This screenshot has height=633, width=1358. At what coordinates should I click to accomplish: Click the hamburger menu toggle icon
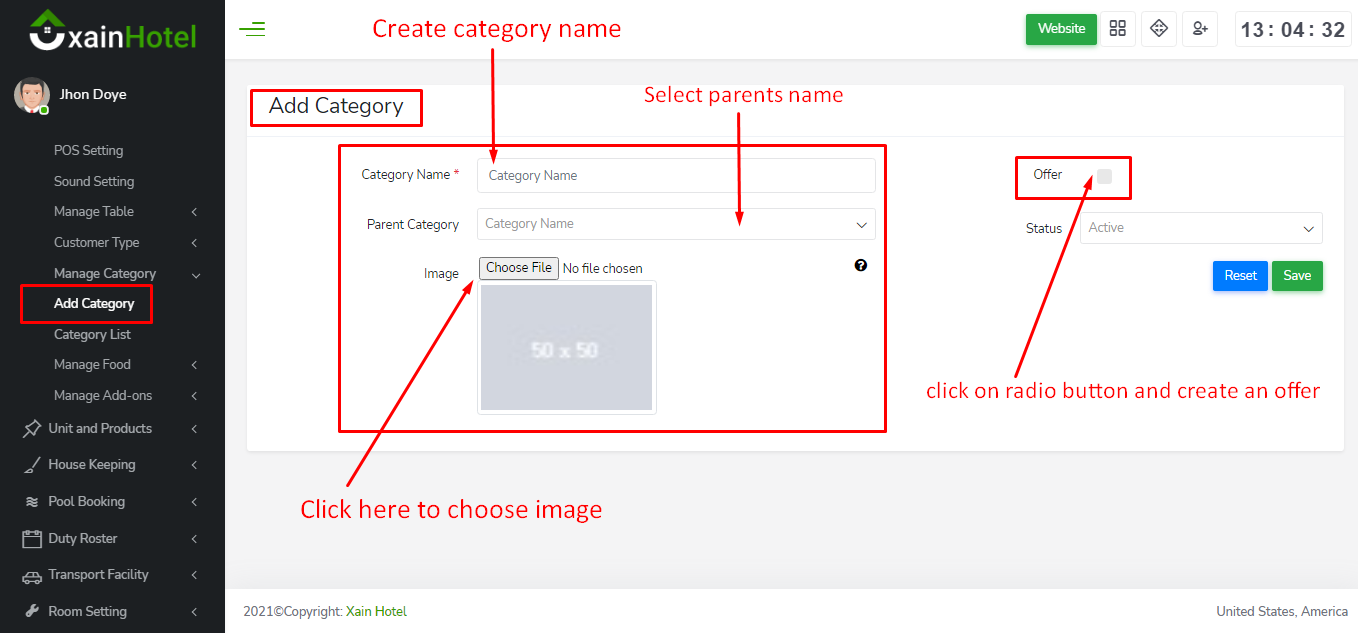252,29
